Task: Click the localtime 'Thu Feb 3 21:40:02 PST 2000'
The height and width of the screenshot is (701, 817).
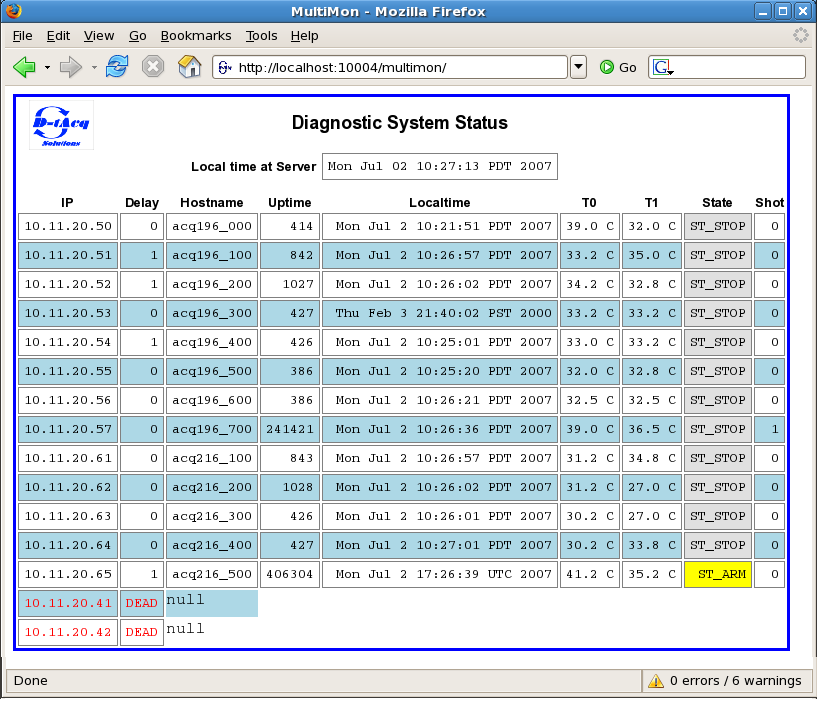Action: pos(440,313)
